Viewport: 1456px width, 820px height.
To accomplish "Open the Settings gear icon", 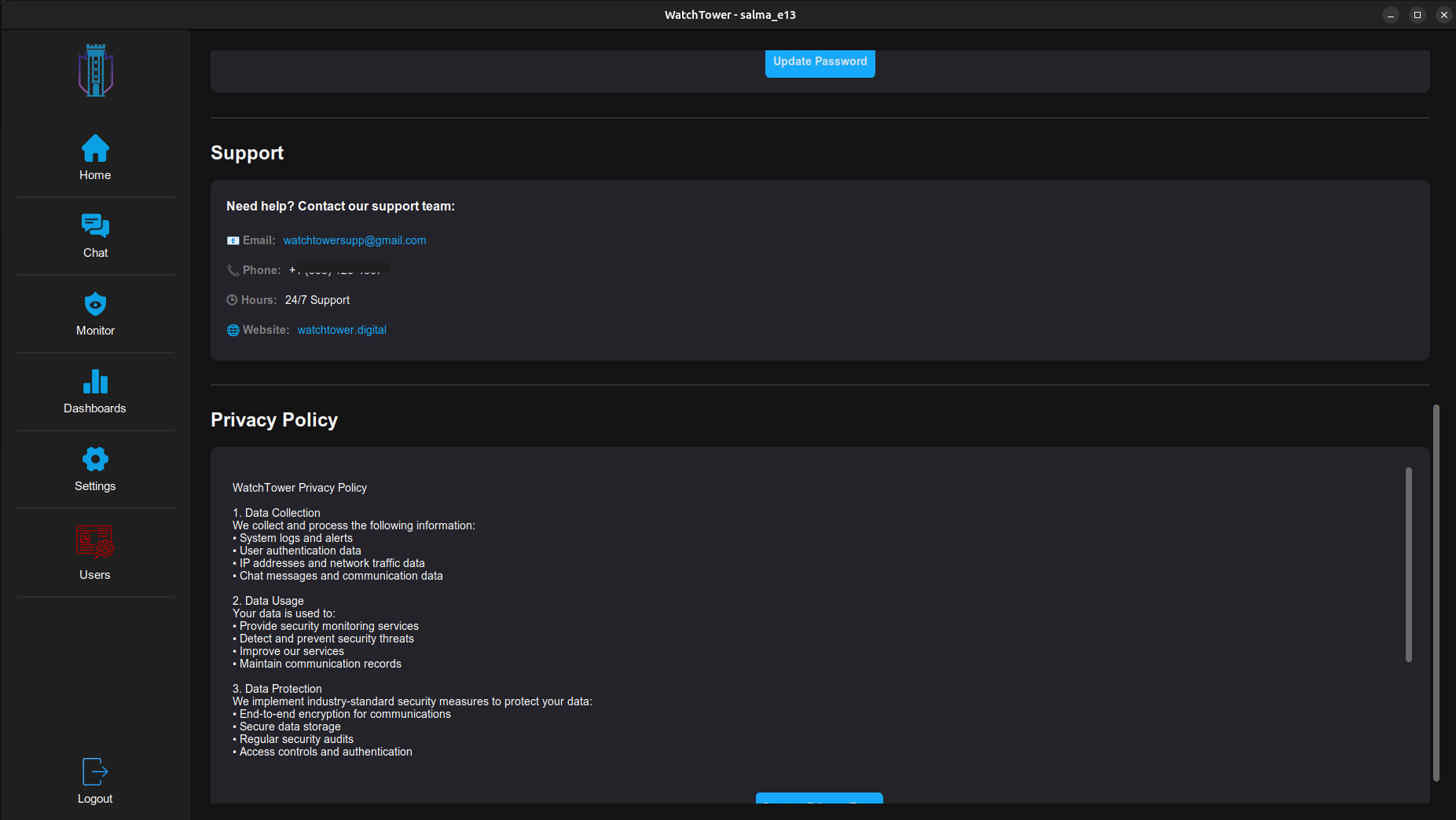I will (x=95, y=459).
